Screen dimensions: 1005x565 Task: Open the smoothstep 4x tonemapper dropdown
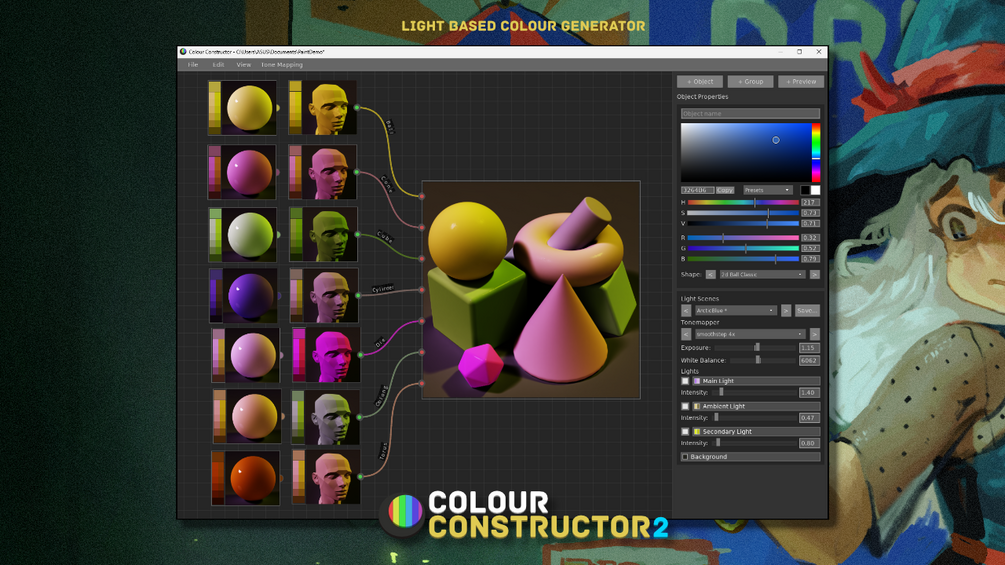tap(749, 334)
